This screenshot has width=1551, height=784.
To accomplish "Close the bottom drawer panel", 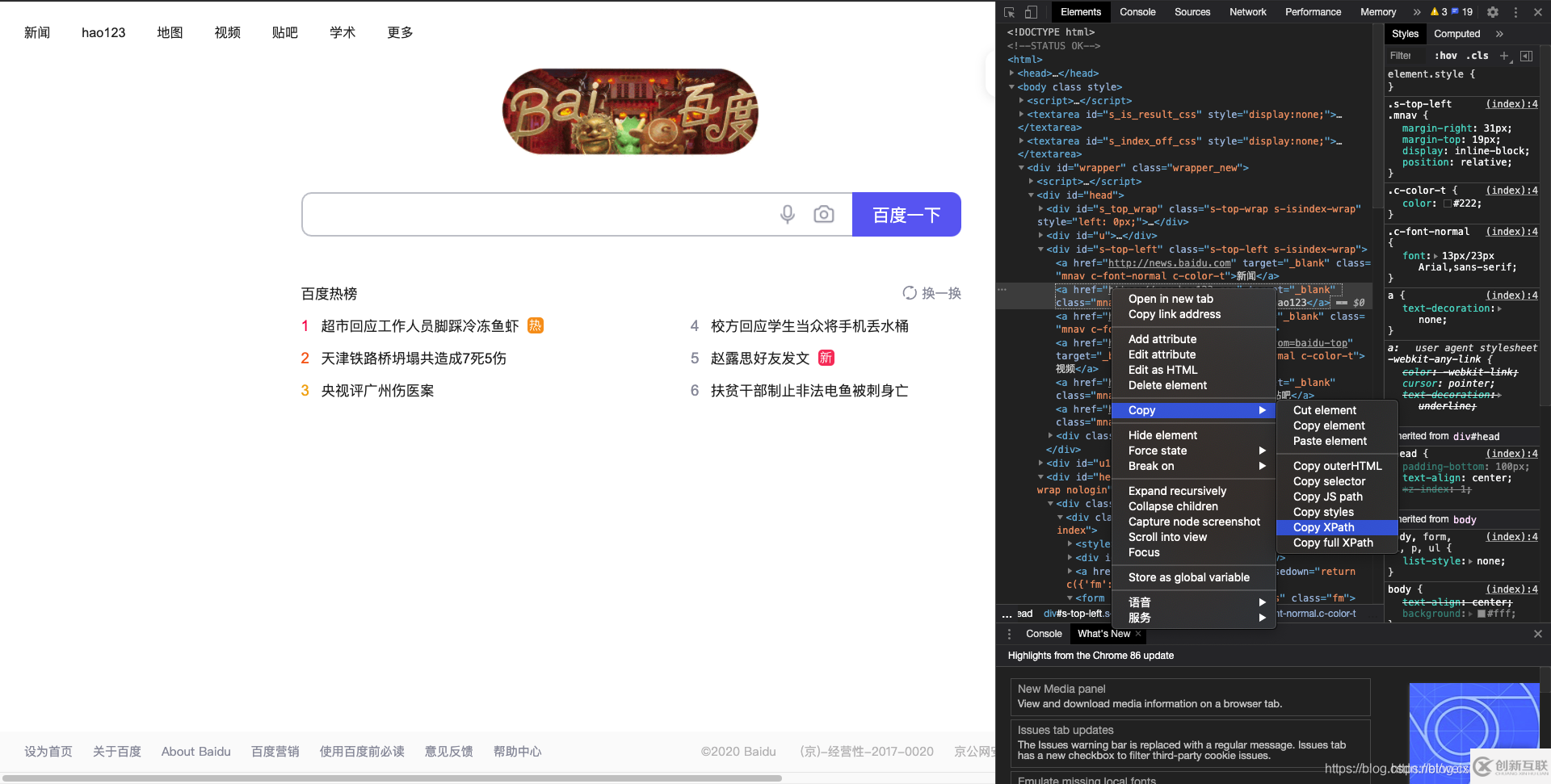I will [x=1538, y=634].
